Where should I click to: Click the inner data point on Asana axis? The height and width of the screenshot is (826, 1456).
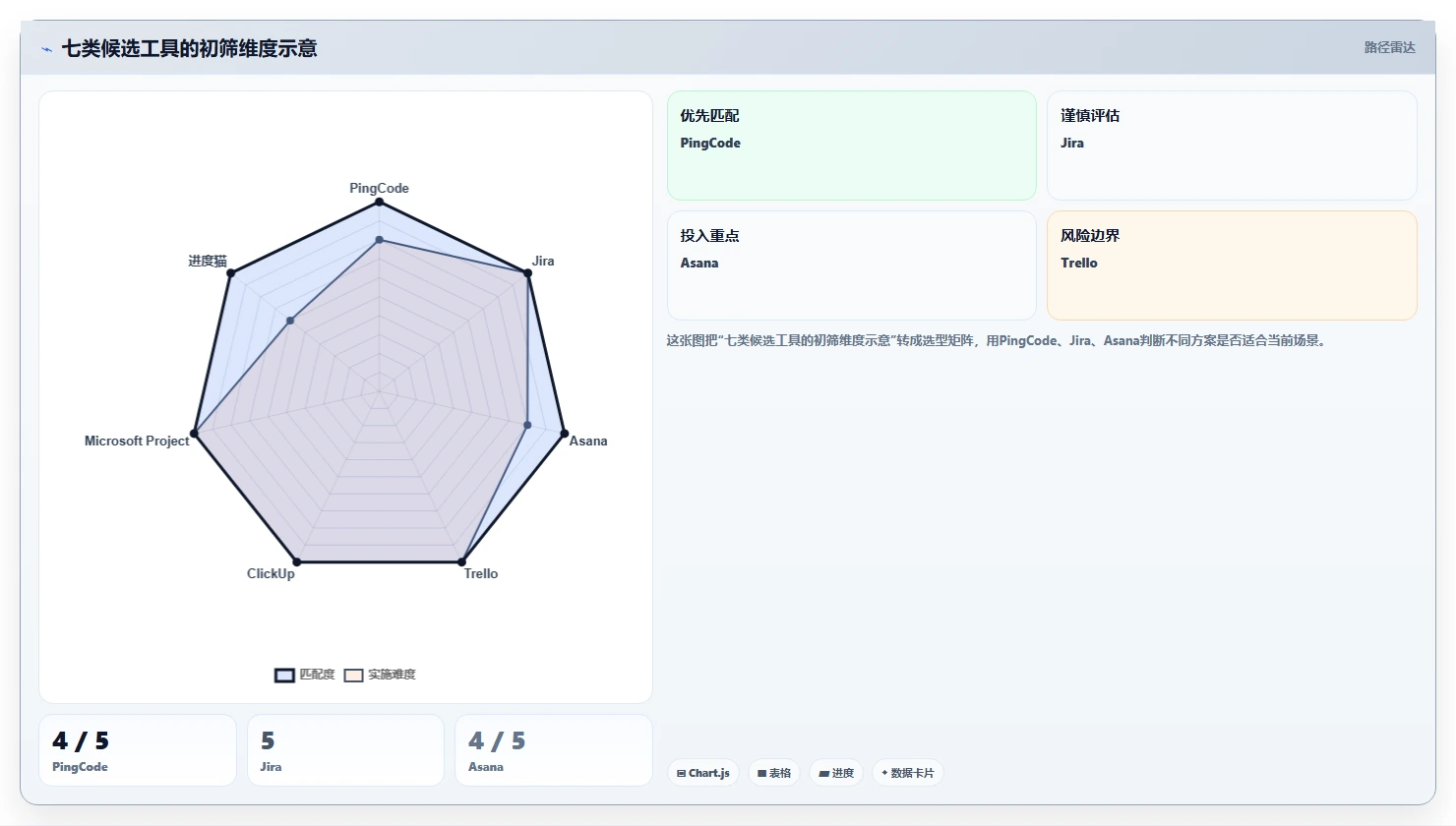coord(527,425)
